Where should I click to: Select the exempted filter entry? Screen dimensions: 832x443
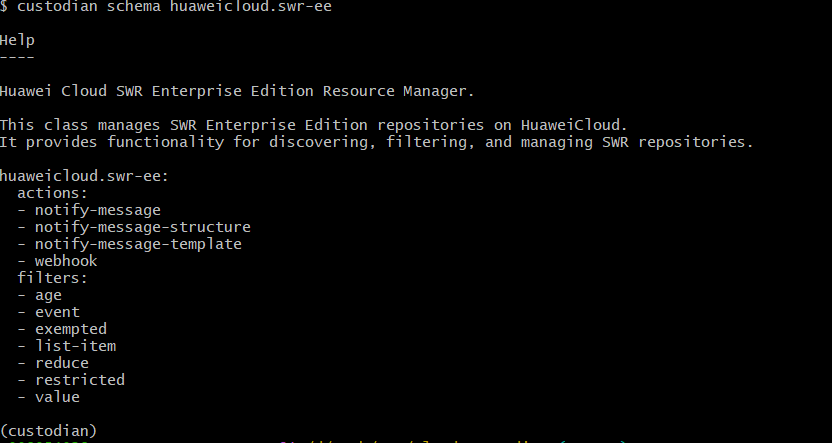click(70, 329)
